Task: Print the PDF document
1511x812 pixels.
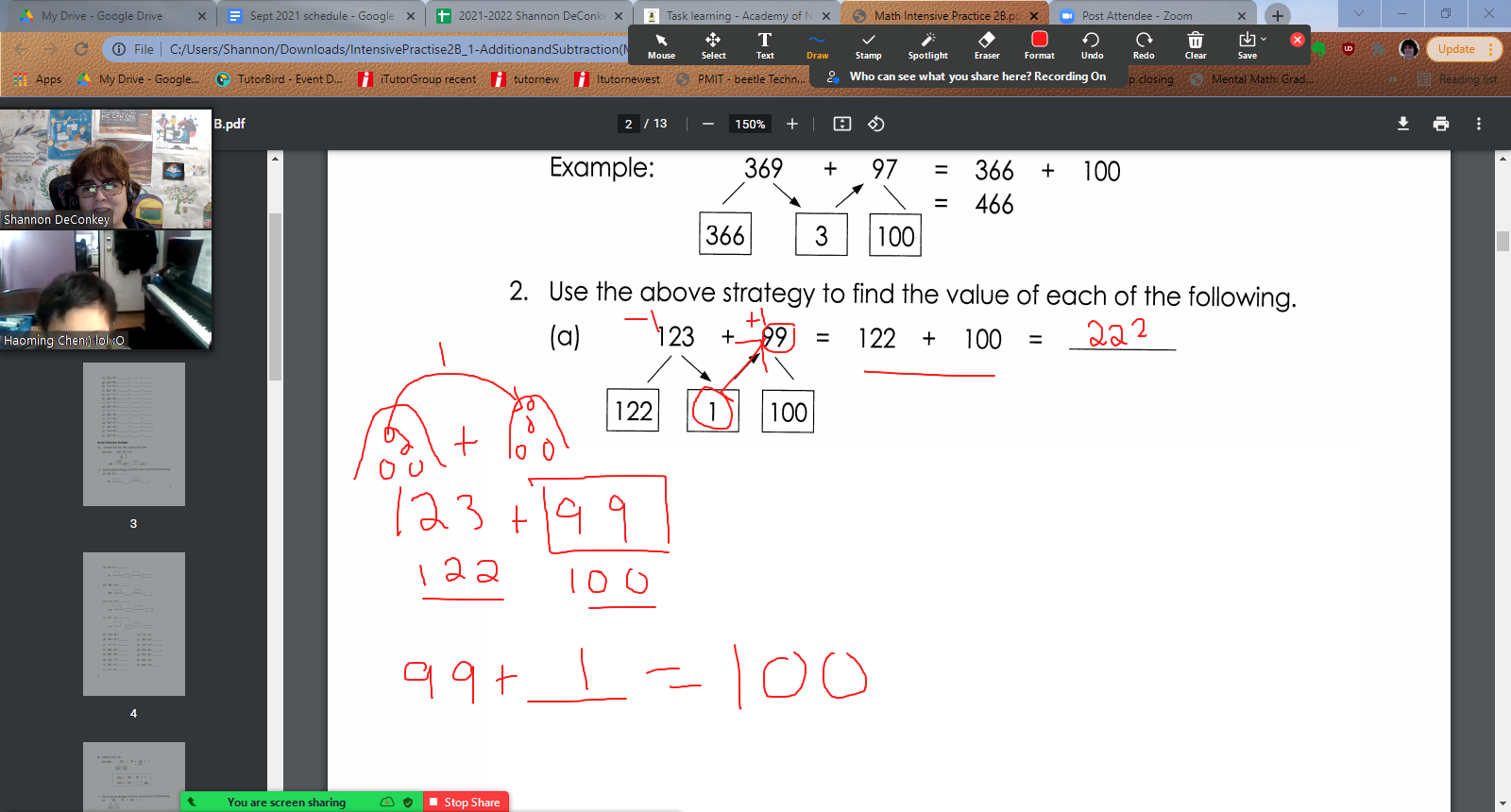Action: [x=1441, y=124]
